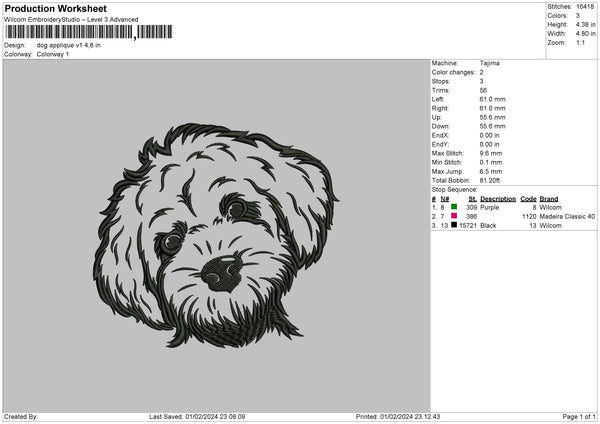Click the Stitches value '16418'
Screen dimensions: 600x424
585,7
